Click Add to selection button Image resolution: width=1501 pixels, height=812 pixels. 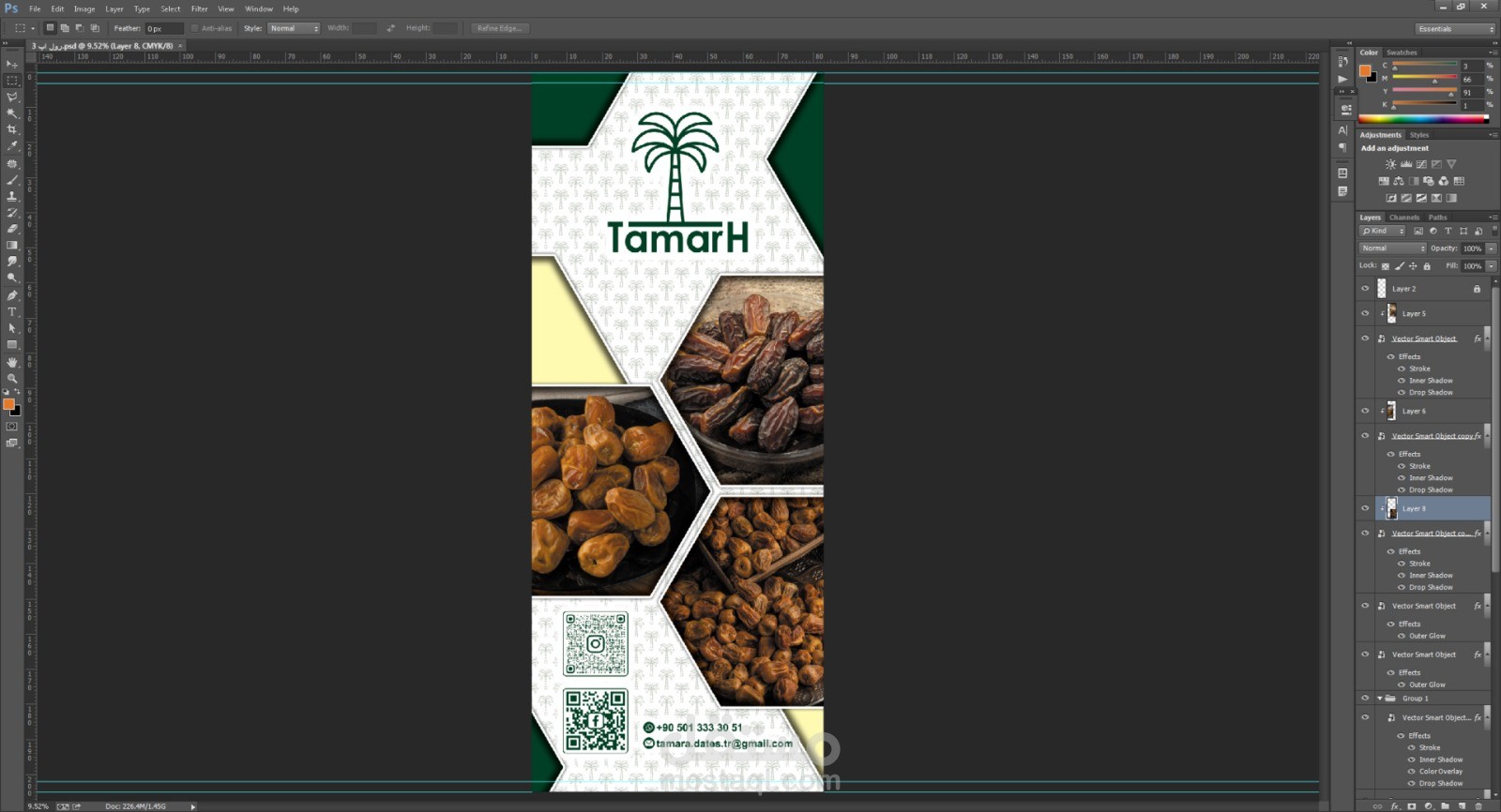pyautogui.click(x=65, y=28)
